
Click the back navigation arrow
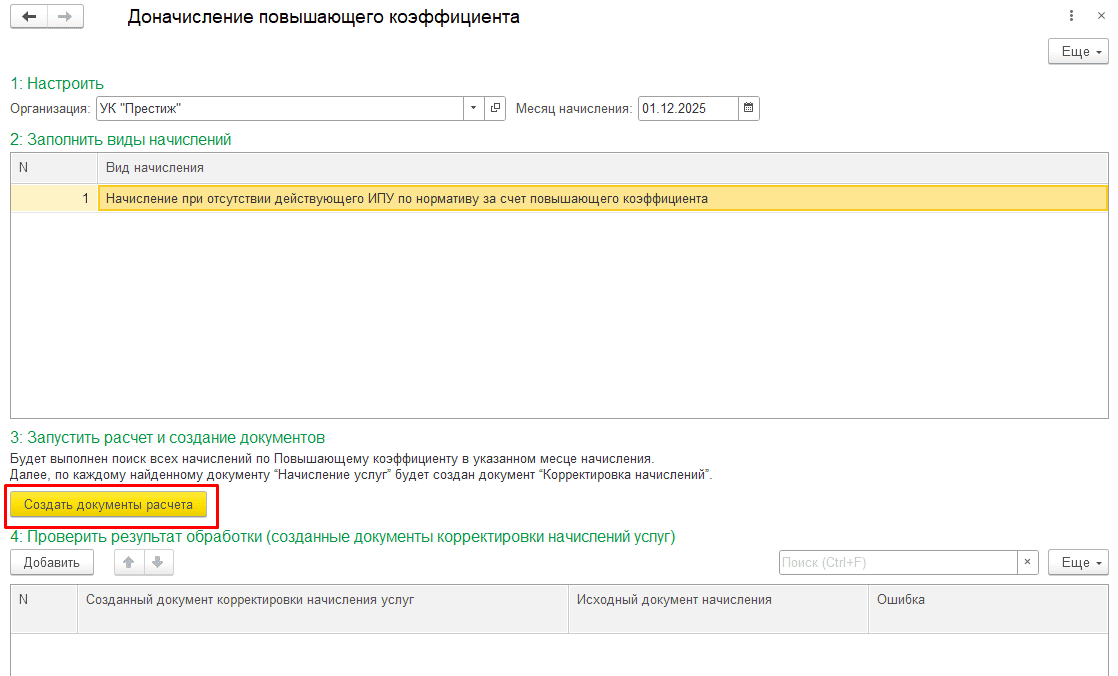click(29, 17)
